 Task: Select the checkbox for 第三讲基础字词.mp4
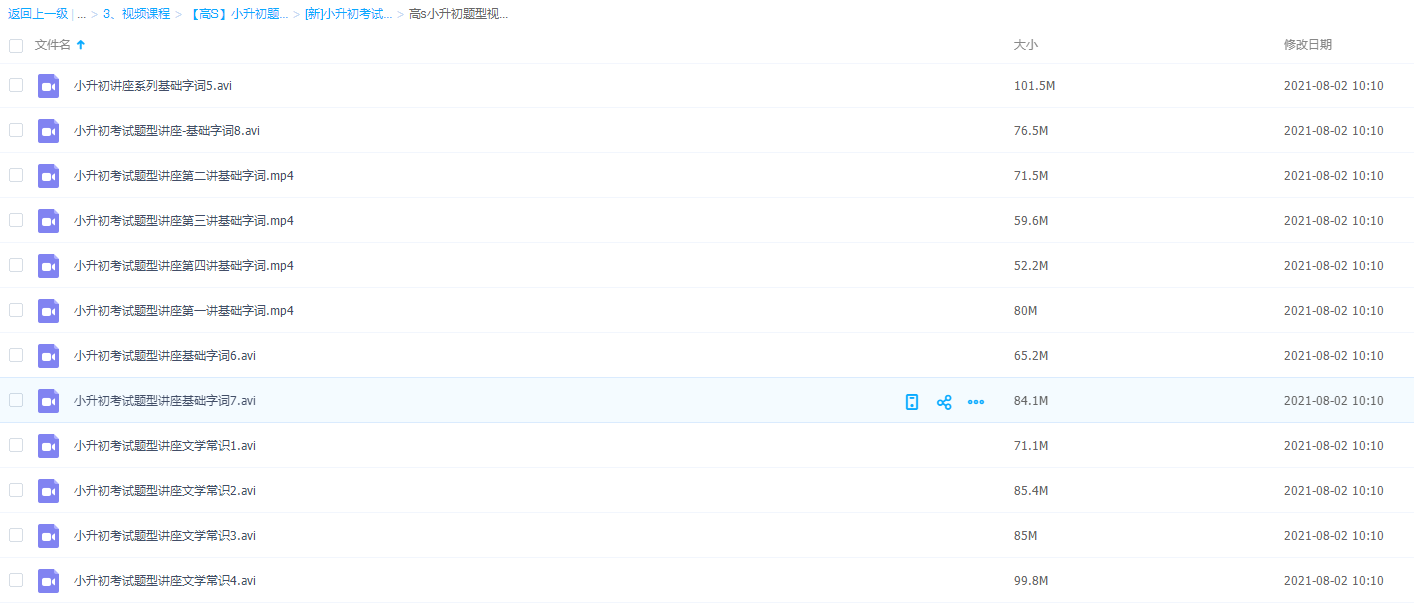point(16,220)
